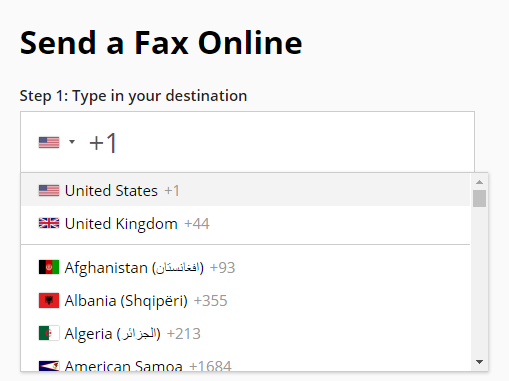Screen dimensions: 509x381
Task: Open the country selector dropdown arrow
Action: [72, 142]
